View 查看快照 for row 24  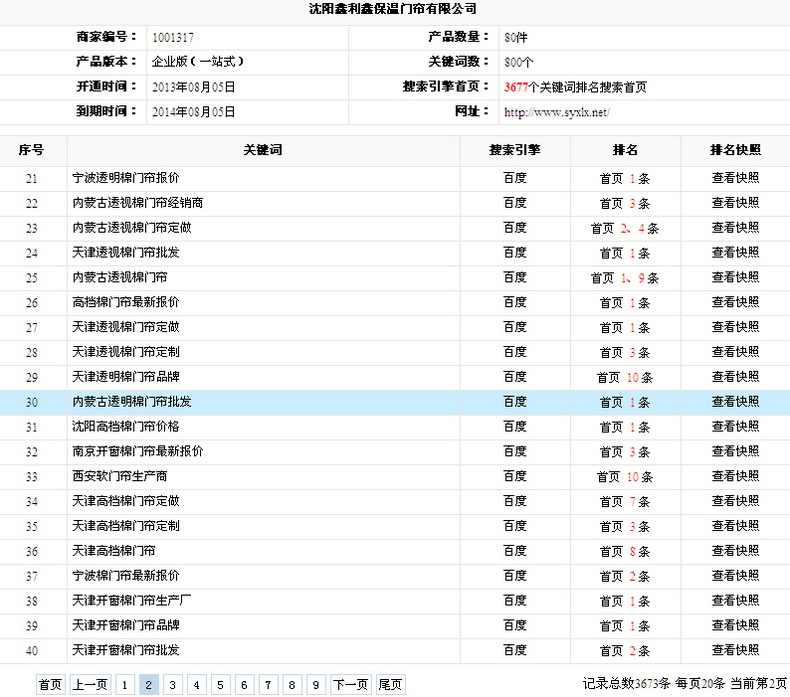coord(735,252)
